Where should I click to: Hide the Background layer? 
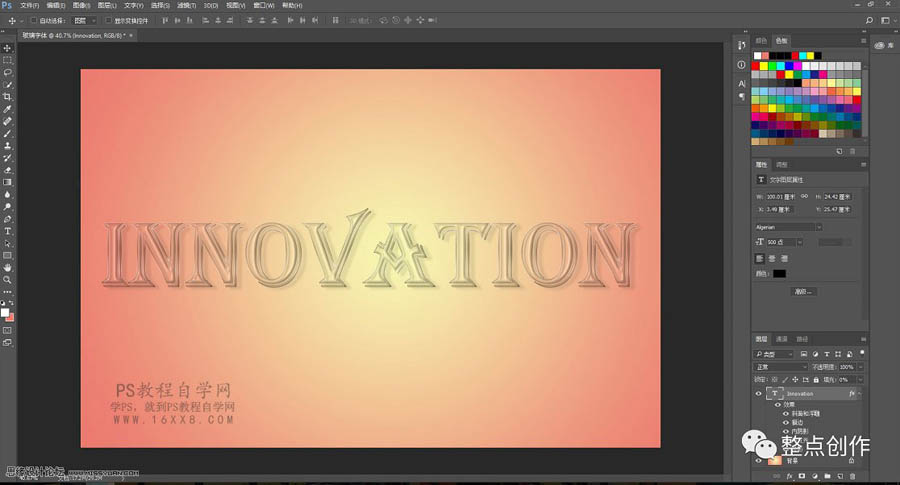coord(758,461)
